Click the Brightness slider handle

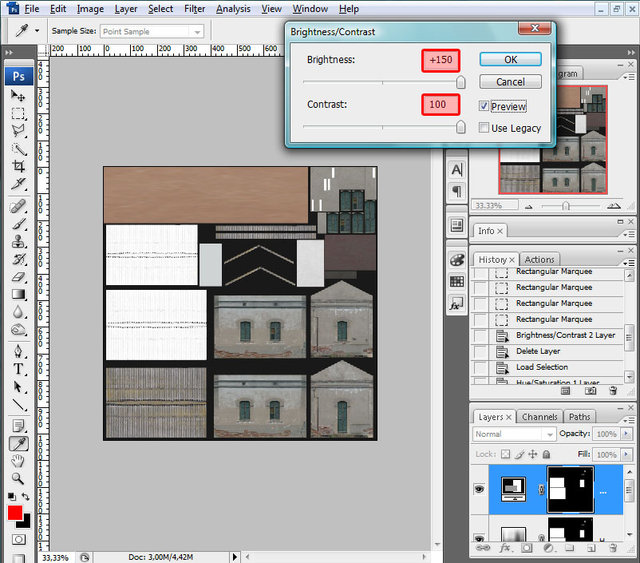pyautogui.click(x=461, y=83)
